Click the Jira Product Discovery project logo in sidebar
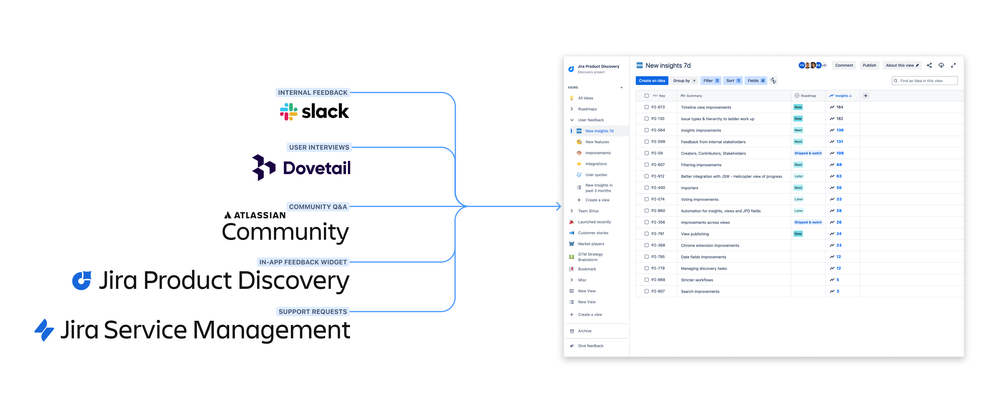The width and height of the screenshot is (999, 400). [x=571, y=69]
